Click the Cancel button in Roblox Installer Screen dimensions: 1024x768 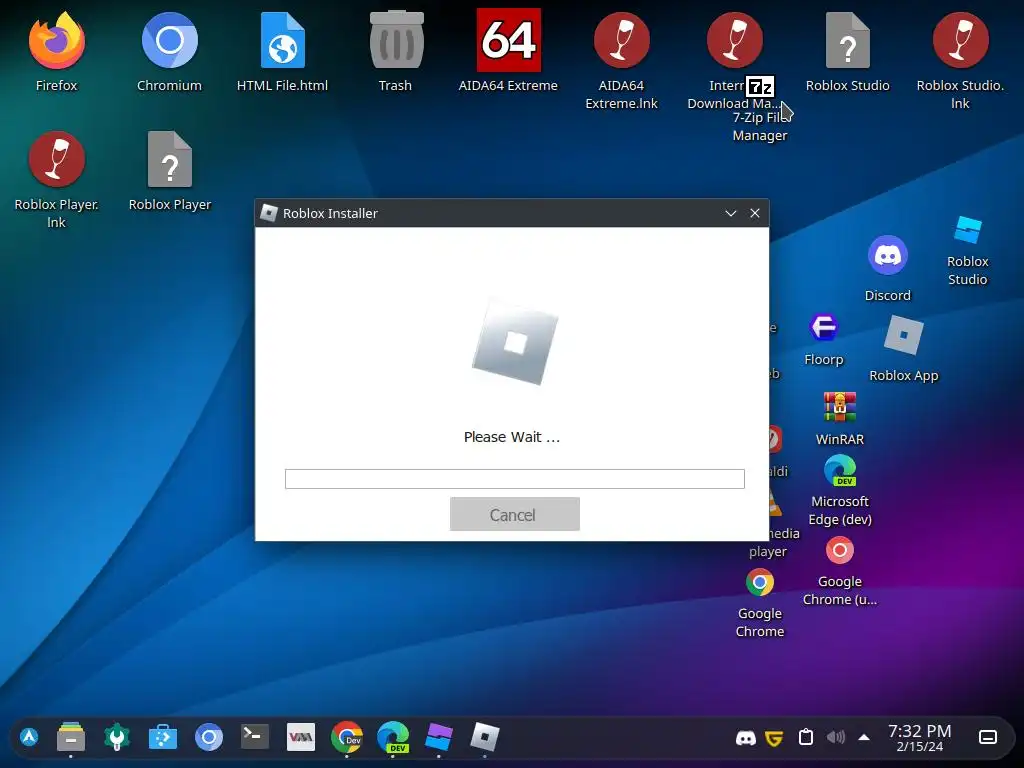pos(515,515)
